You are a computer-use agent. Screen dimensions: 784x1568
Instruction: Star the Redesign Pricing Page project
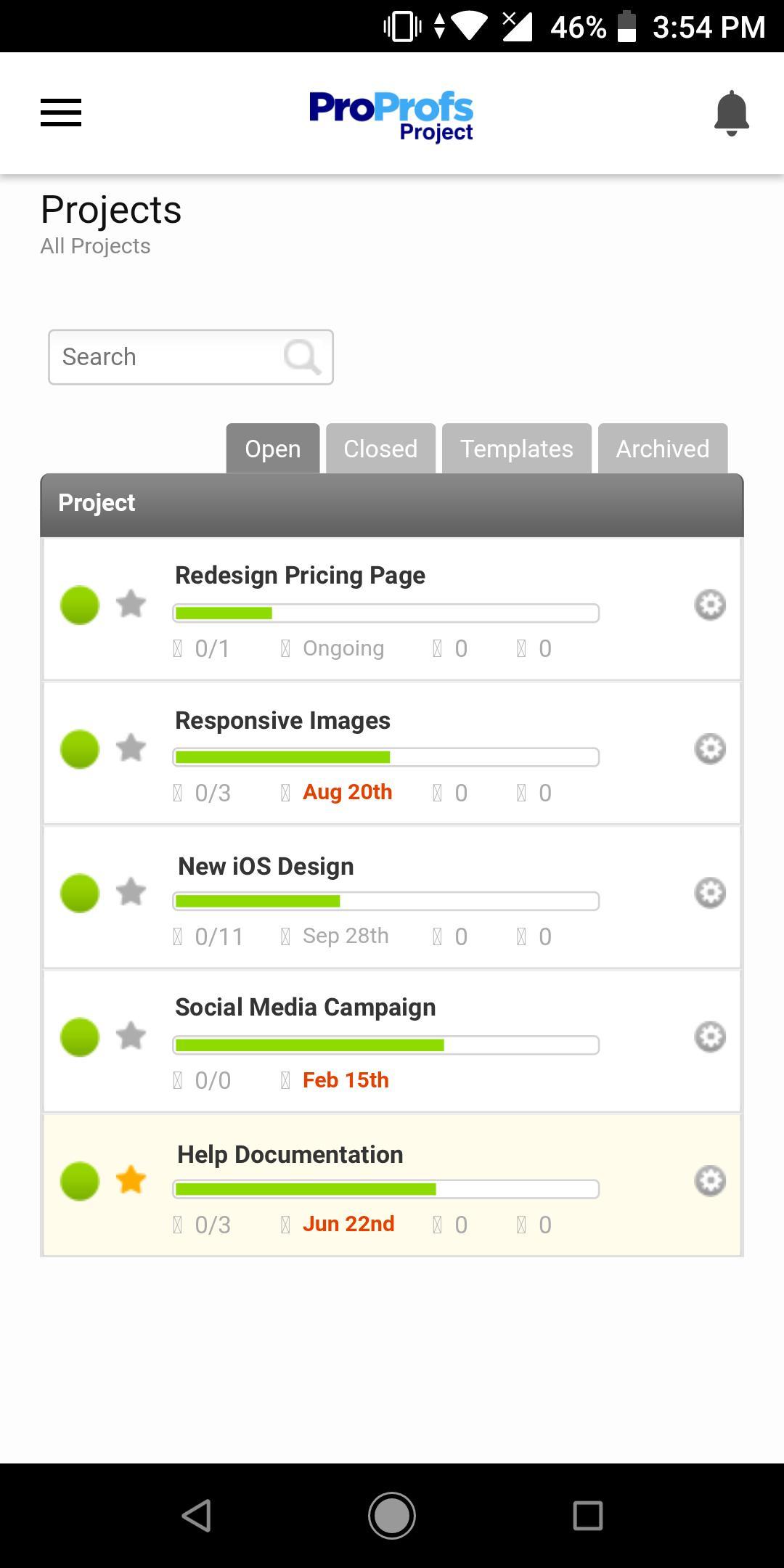pos(131,604)
